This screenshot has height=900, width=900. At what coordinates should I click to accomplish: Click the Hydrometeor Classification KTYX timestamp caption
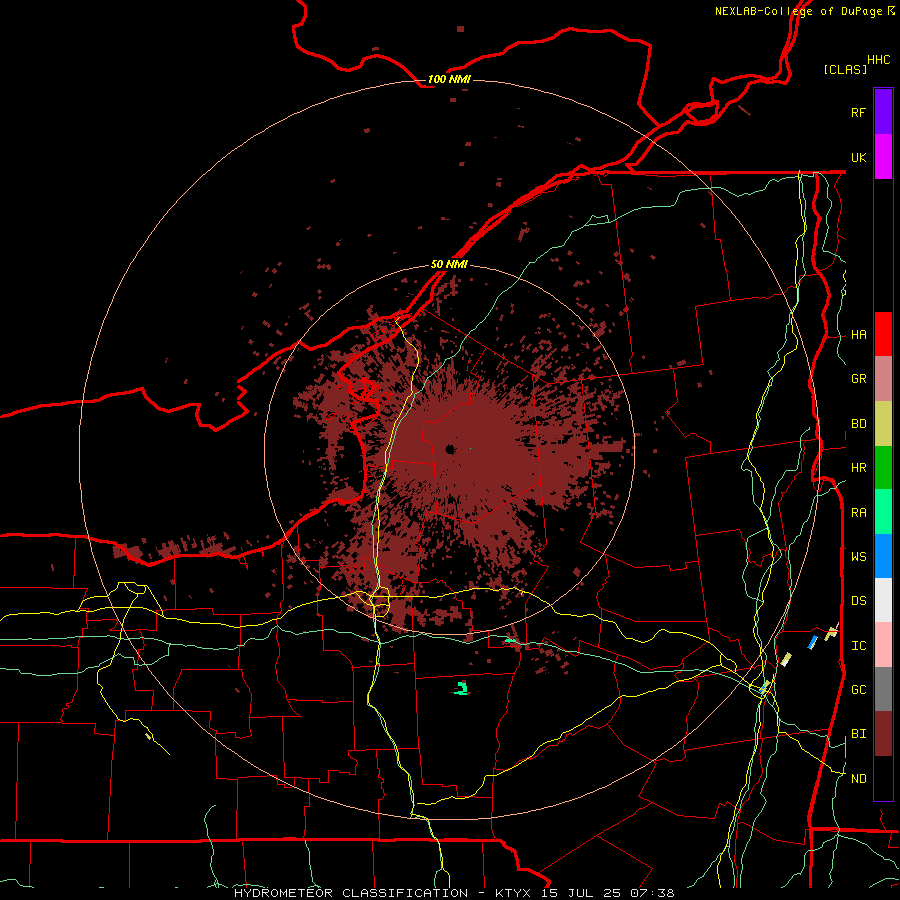[454, 893]
